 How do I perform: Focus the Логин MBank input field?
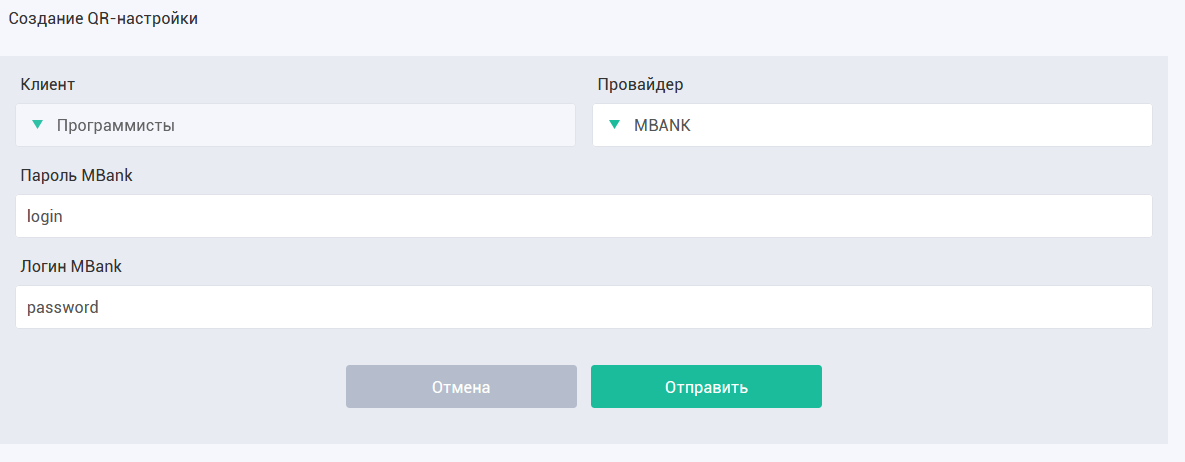[x=583, y=307]
